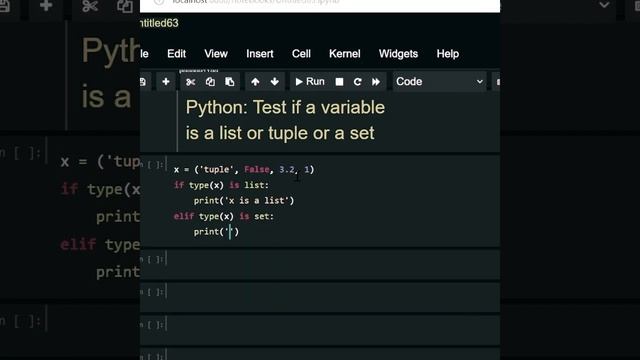Save notebook icon in toolbar

pyautogui.click(x=143, y=82)
